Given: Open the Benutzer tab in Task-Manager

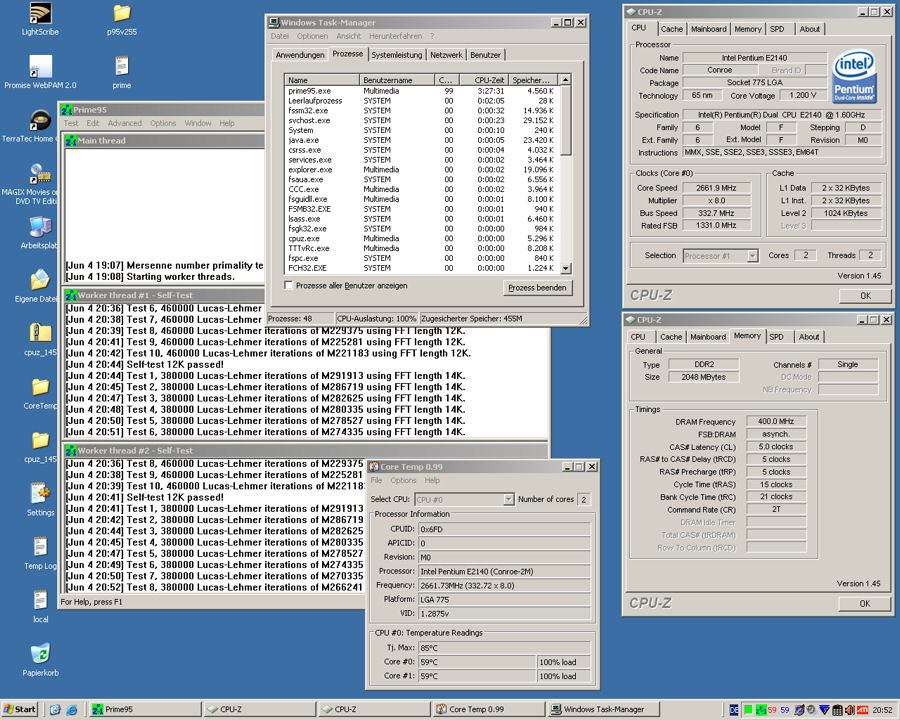Looking at the screenshot, I should click(486, 55).
